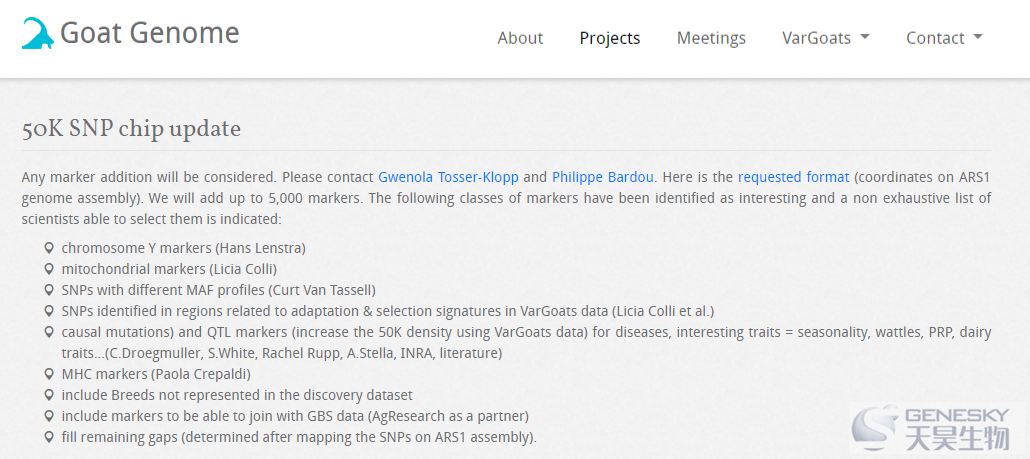Click the 50K SNP chip update heading
1030x459 pixels.
point(131,129)
